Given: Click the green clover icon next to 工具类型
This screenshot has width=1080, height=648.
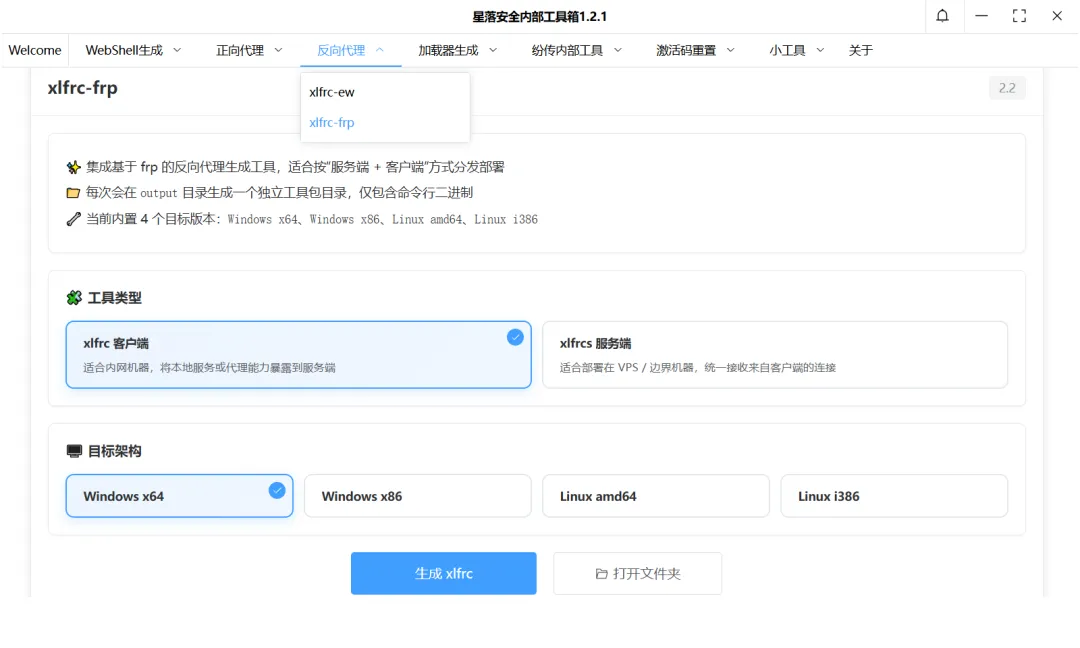Looking at the screenshot, I should point(74,297).
